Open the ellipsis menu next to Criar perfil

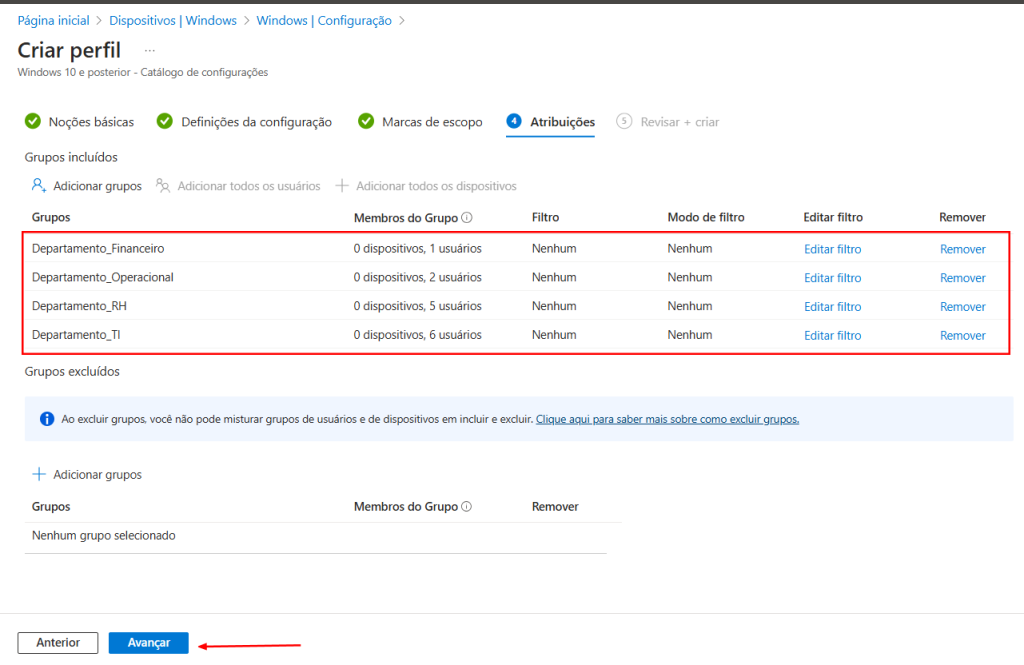[x=150, y=50]
